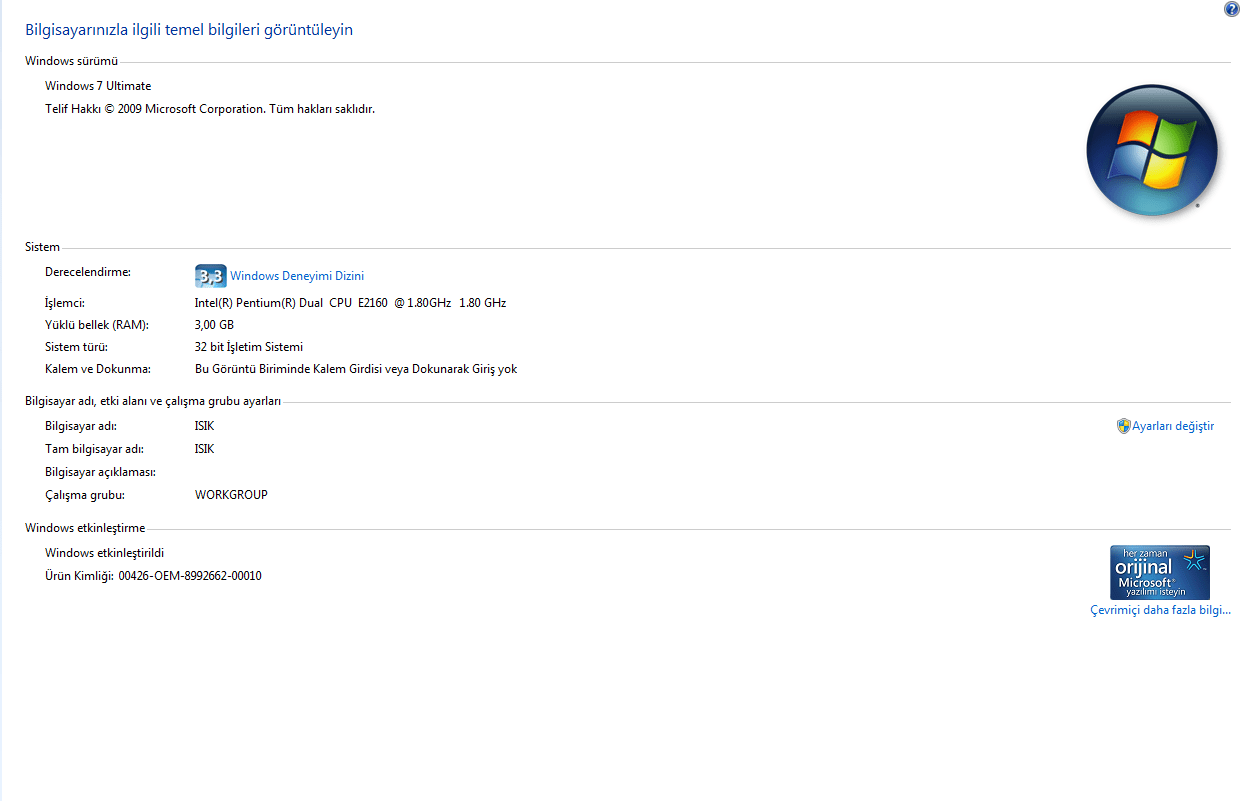Click the Windows 7 logo orb
This screenshot has height=801, width=1240.
[x=1152, y=150]
